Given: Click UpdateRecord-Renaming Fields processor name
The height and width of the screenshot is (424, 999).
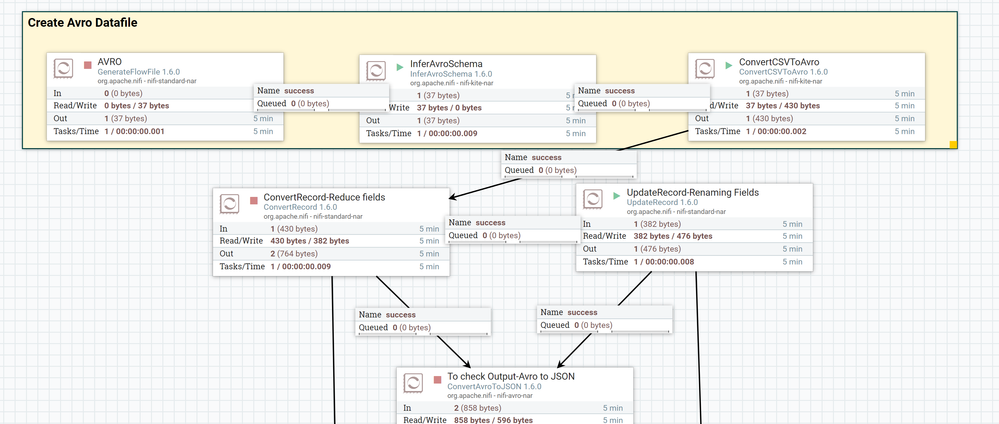Looking at the screenshot, I should 693,193.
